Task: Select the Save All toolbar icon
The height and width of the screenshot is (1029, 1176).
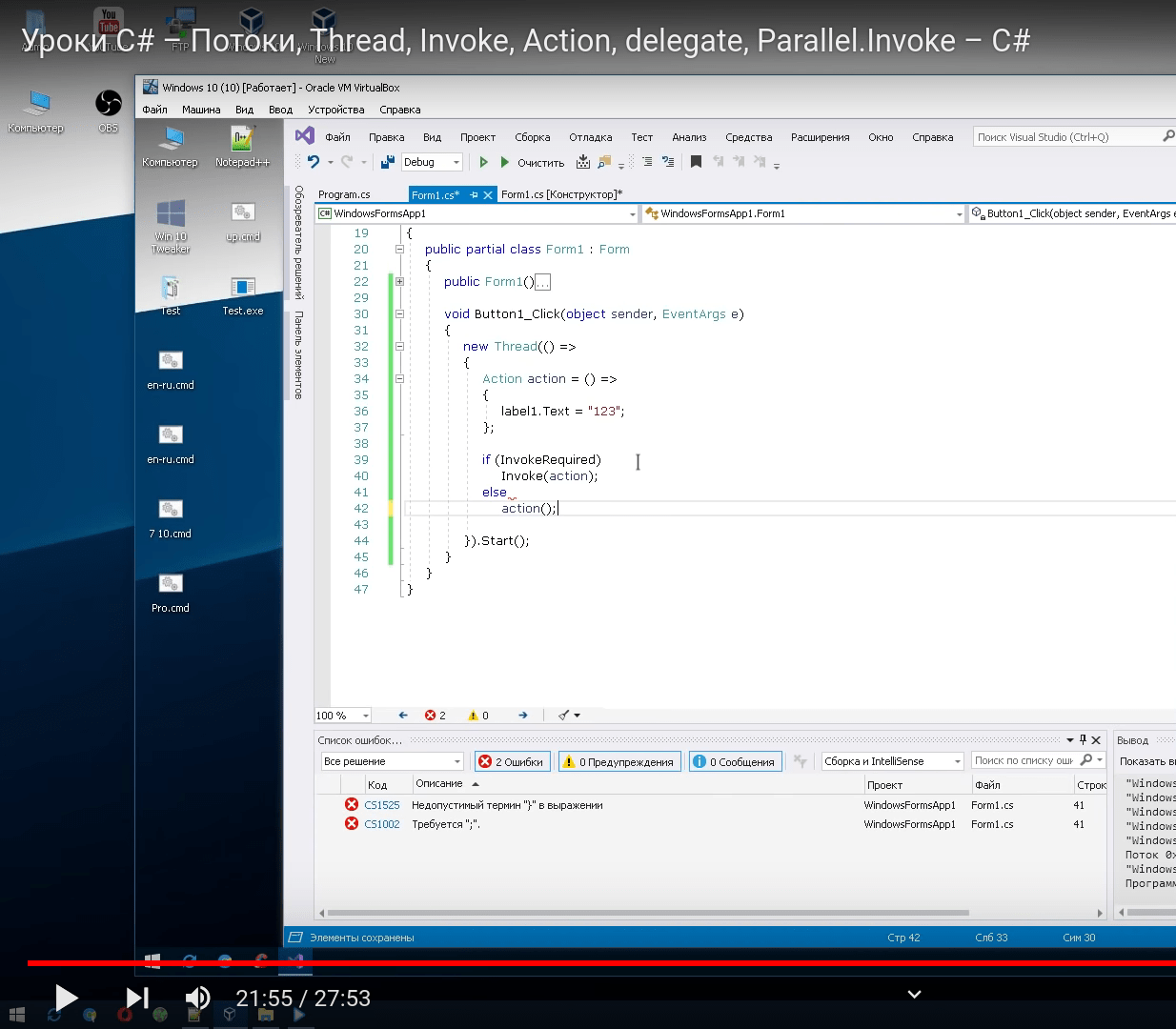Action: 387,162
